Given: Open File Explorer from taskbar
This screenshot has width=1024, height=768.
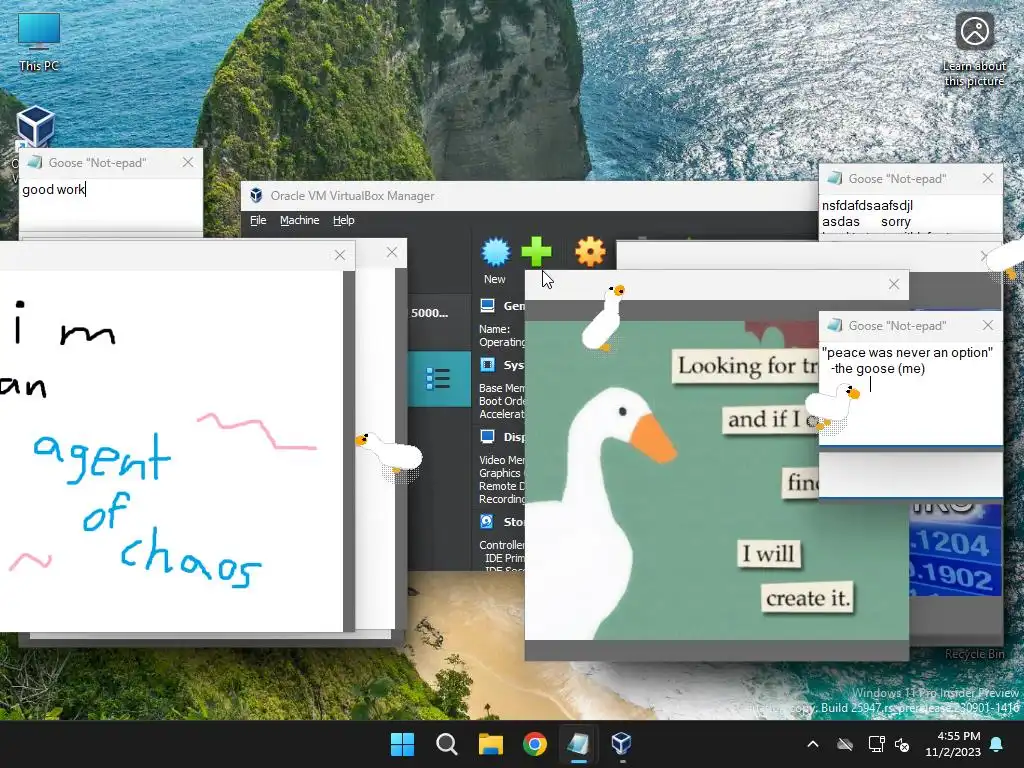Looking at the screenshot, I should coord(490,744).
